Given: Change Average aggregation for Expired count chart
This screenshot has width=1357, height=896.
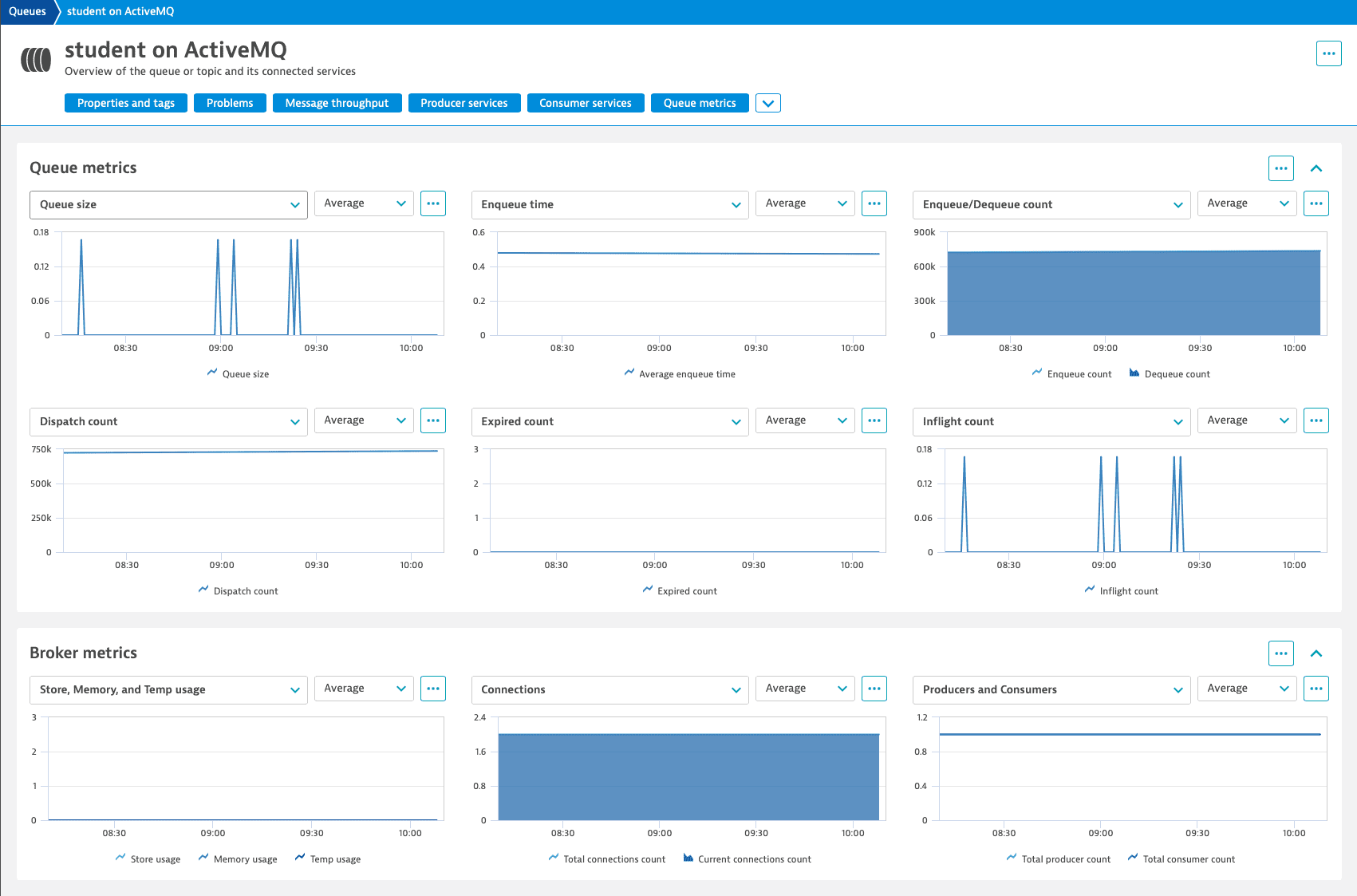Looking at the screenshot, I should (805, 420).
